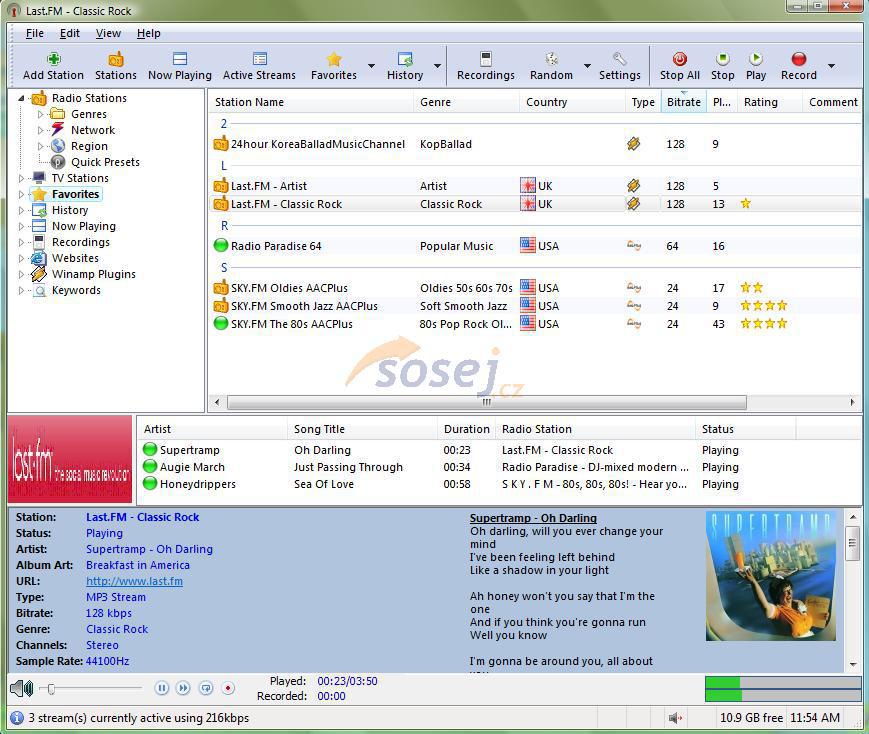Click the round record dot button in player

[228, 689]
